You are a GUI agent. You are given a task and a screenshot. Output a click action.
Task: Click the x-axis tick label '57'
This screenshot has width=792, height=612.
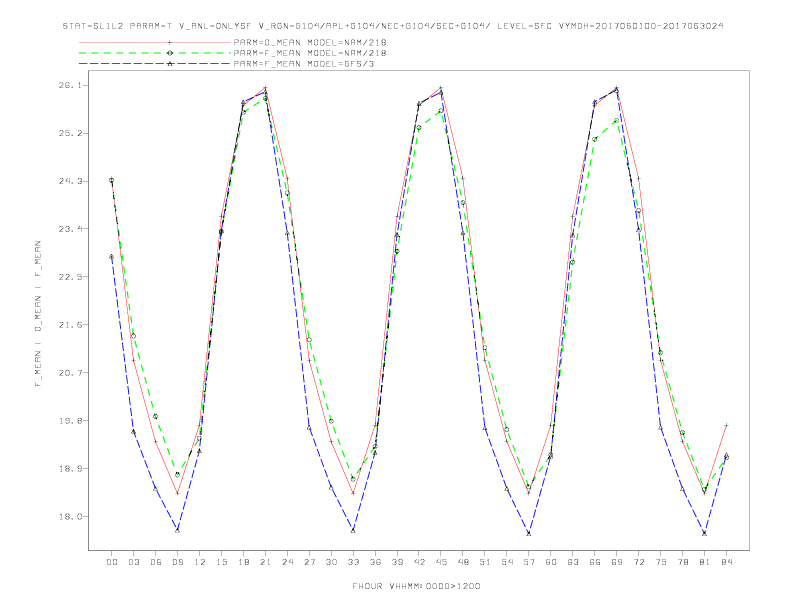point(529,562)
